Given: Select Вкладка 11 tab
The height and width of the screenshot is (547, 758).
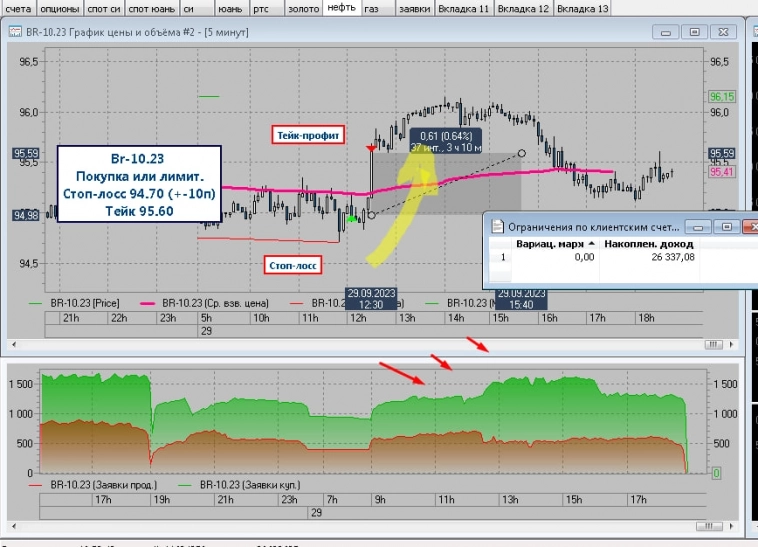Looking at the screenshot, I should 464,8.
